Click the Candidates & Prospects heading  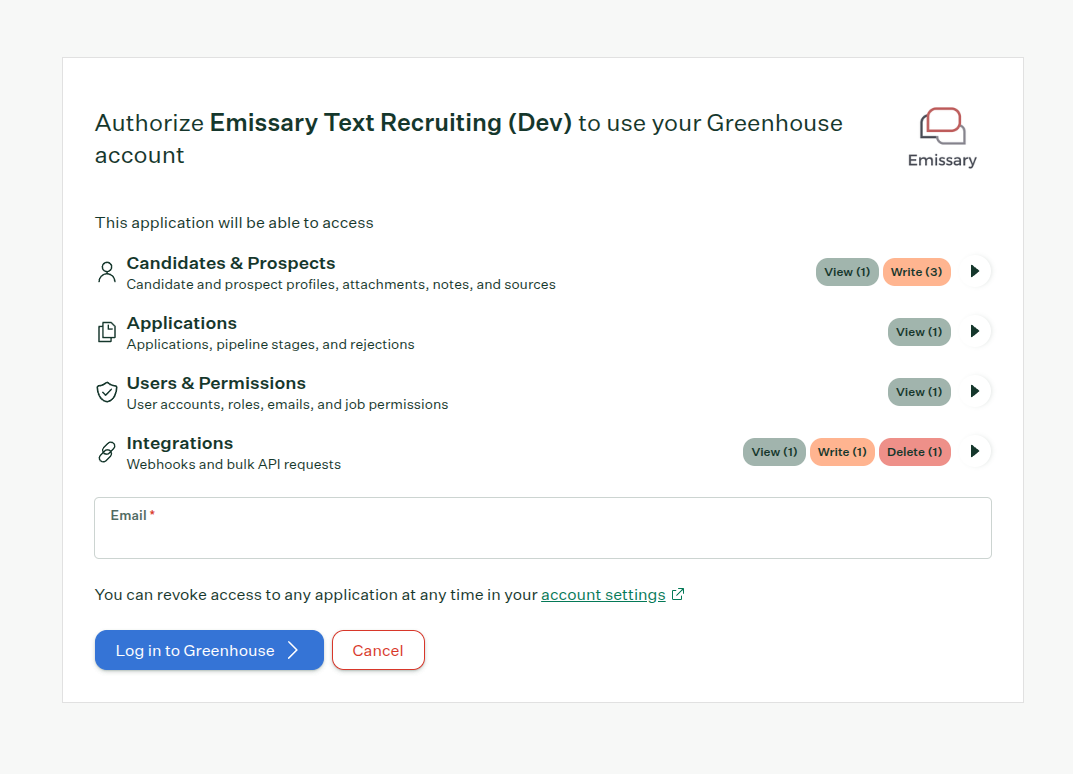pos(231,263)
